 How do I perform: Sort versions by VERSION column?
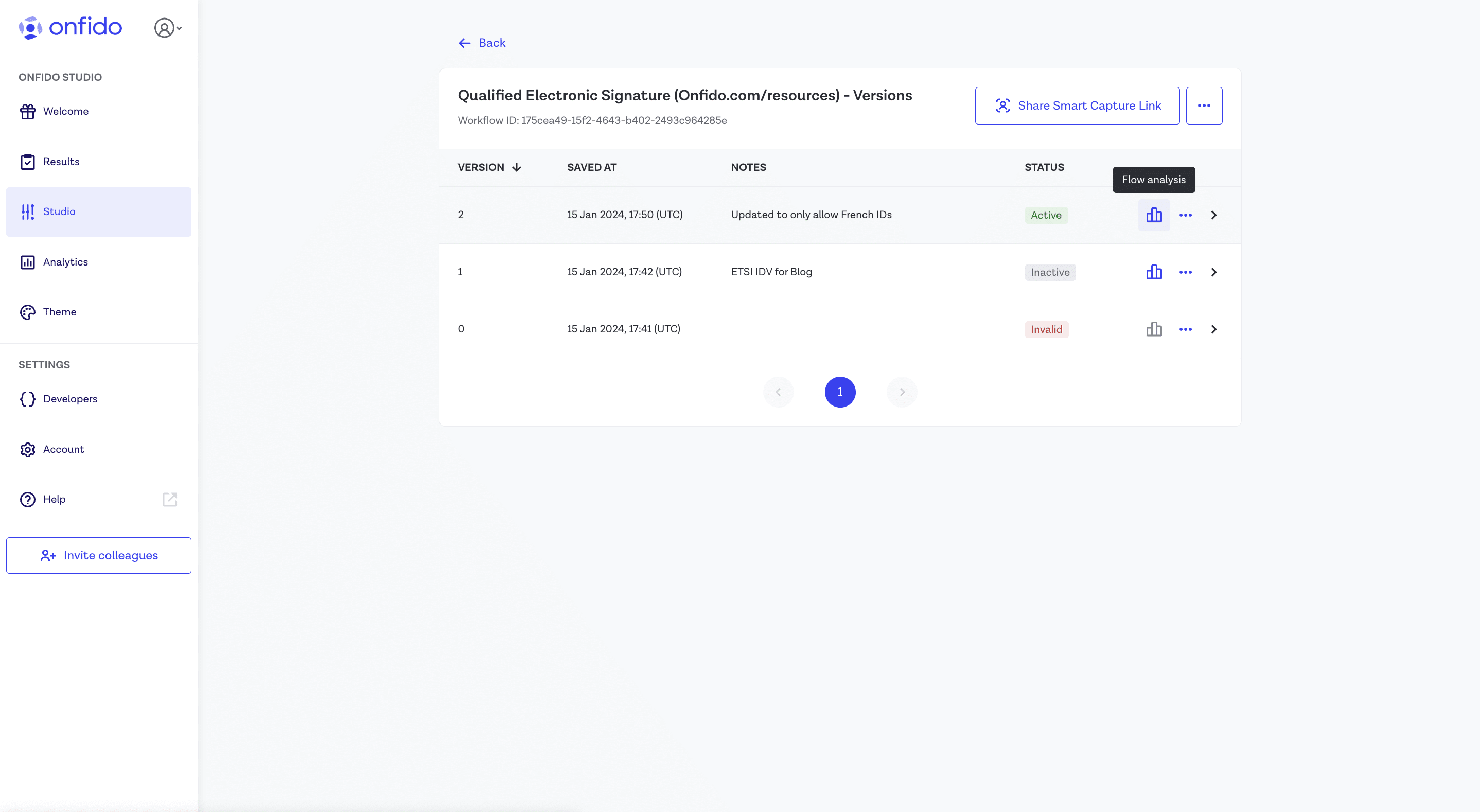tap(490, 167)
